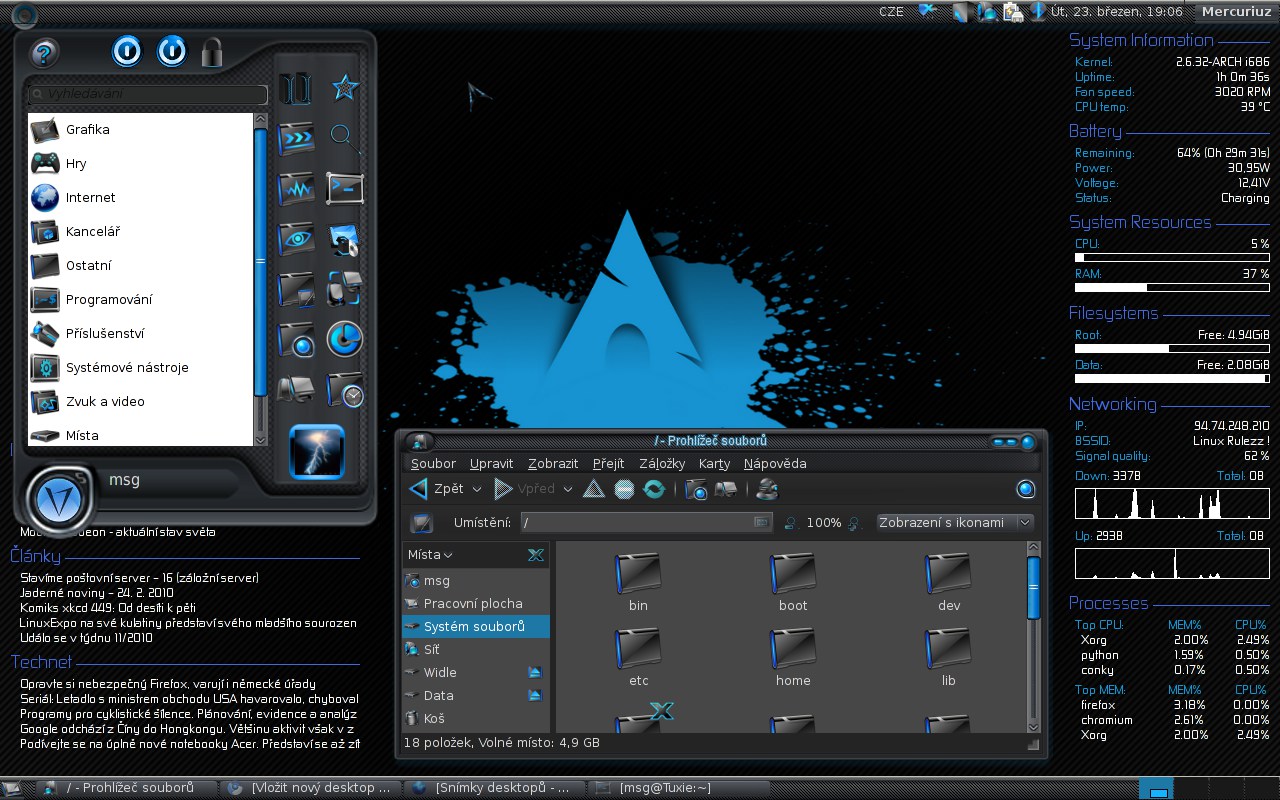This screenshot has height=800, width=1280.
Task: Open the magnifier search icon in menu panel
Action: coord(345,138)
